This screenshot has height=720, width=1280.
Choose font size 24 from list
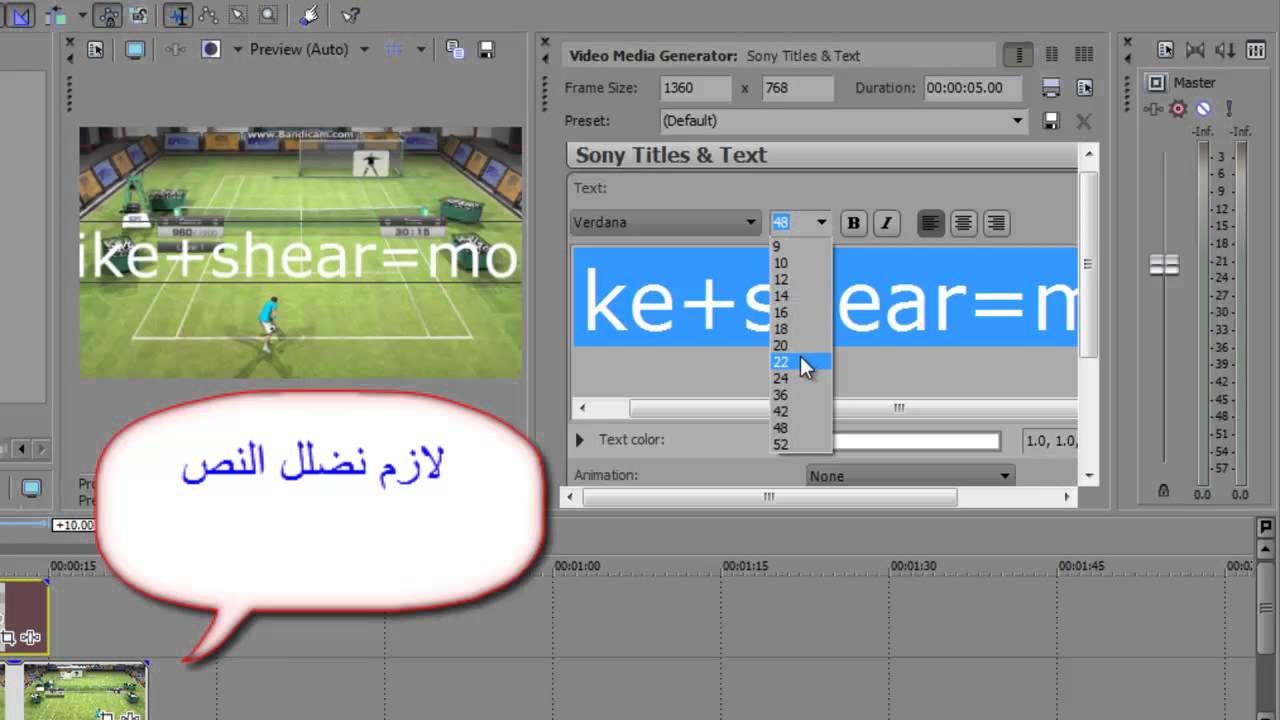[x=800, y=378]
